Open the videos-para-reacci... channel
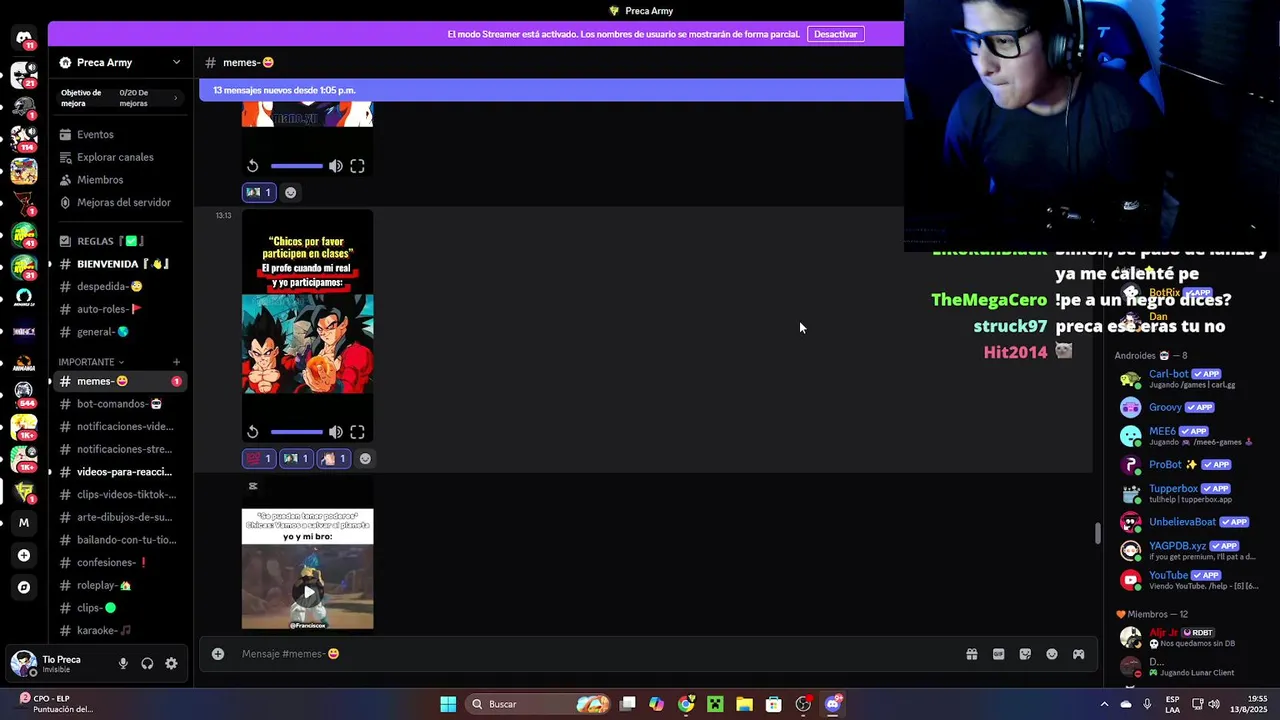 [120, 472]
